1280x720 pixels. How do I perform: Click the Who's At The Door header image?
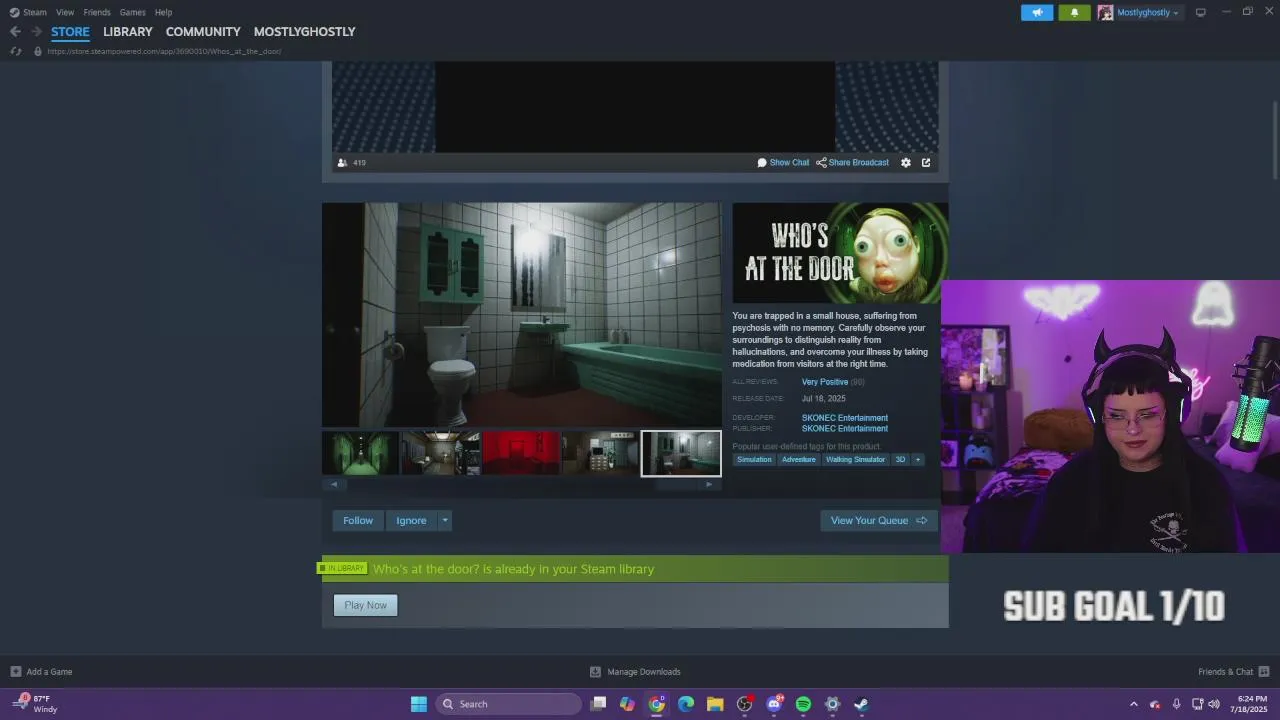tap(840, 253)
